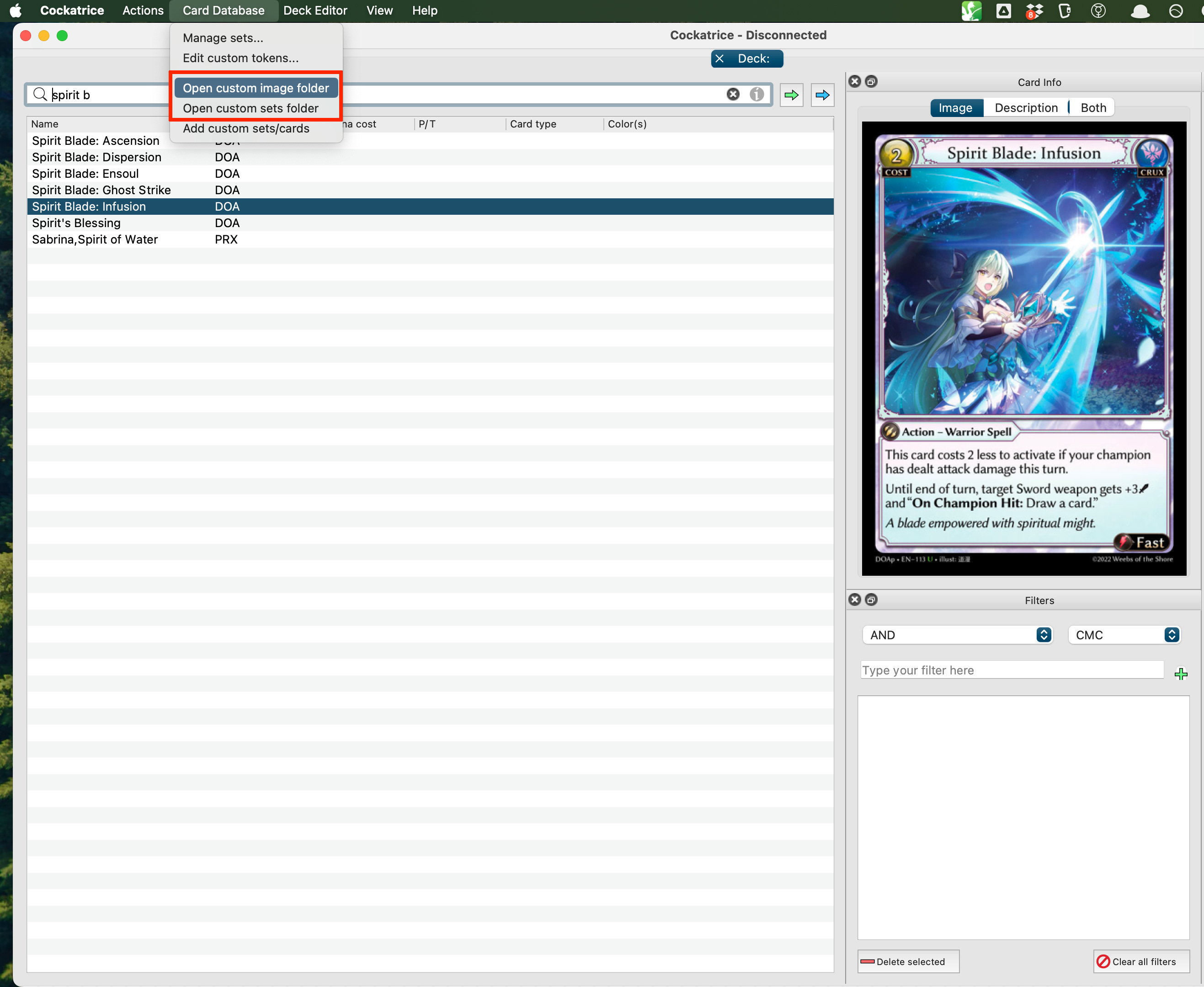Select the Image view mode

pos(955,108)
